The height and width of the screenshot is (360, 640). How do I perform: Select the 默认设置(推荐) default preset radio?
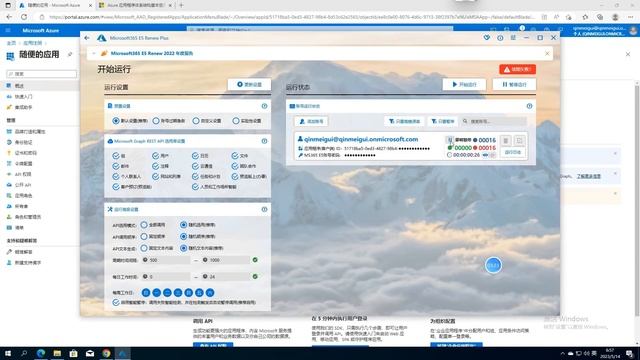coord(116,121)
